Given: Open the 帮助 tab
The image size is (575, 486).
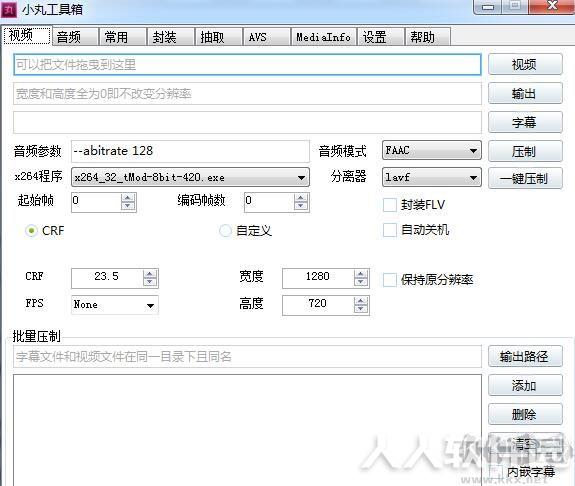Looking at the screenshot, I should pos(428,37).
